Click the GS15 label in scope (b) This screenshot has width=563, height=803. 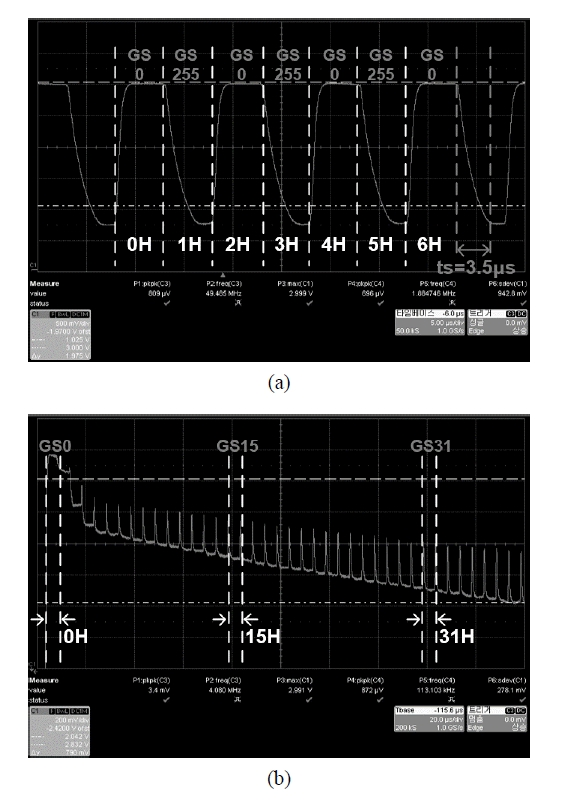(237, 446)
